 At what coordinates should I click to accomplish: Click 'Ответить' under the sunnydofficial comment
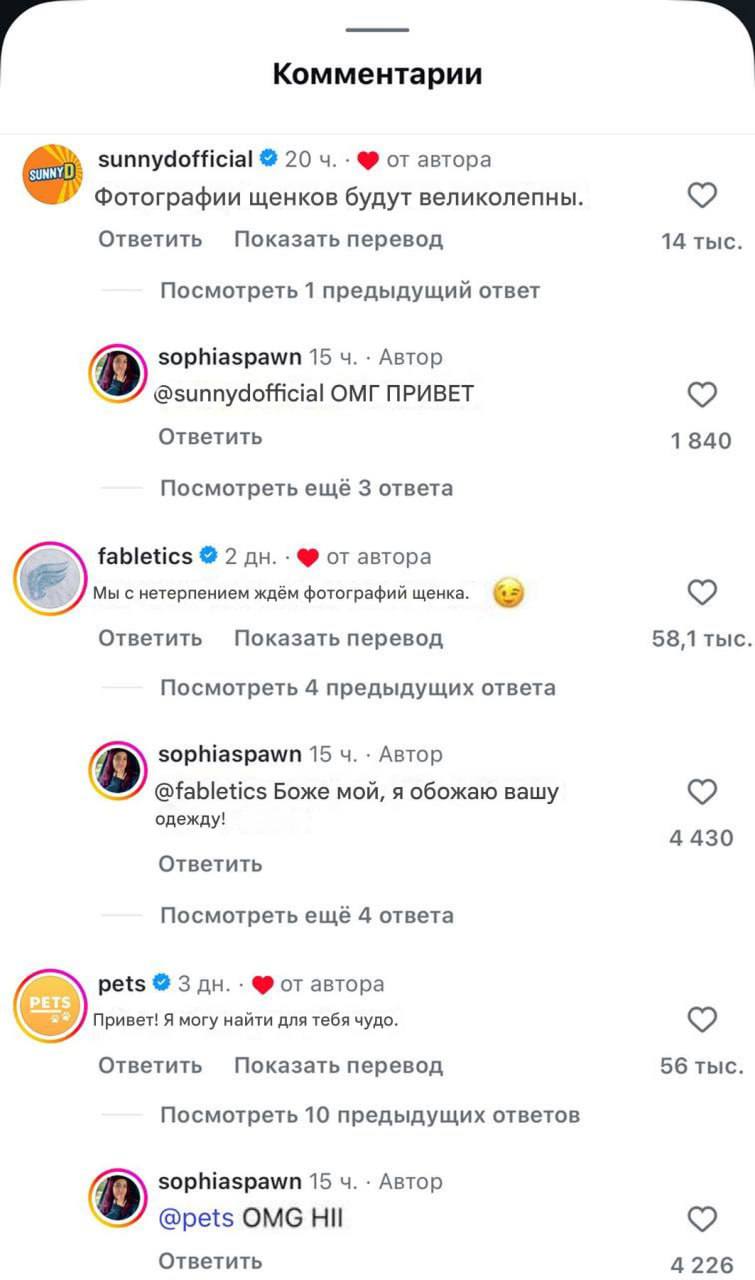click(x=150, y=240)
